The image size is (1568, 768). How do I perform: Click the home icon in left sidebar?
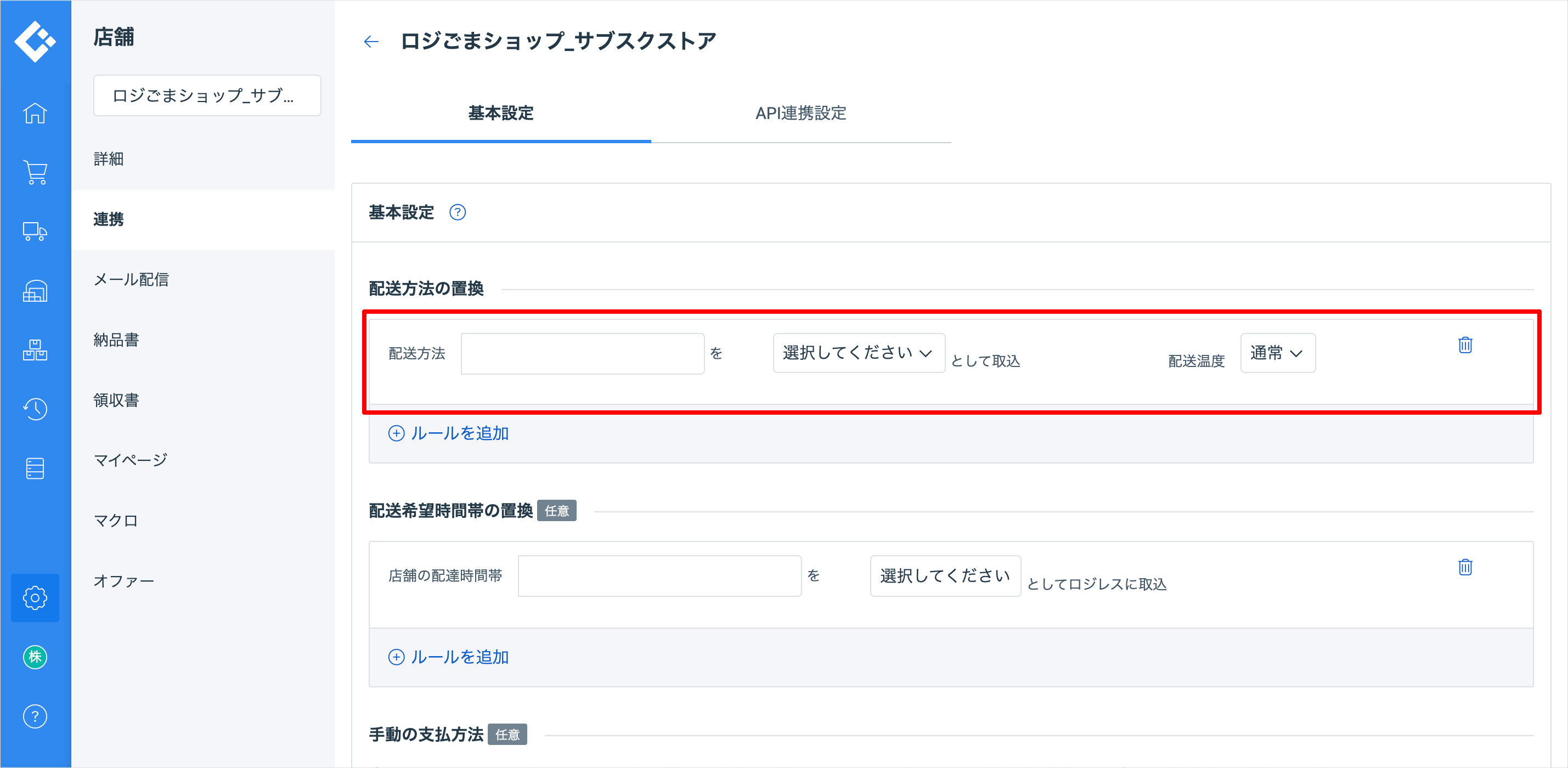click(x=35, y=113)
